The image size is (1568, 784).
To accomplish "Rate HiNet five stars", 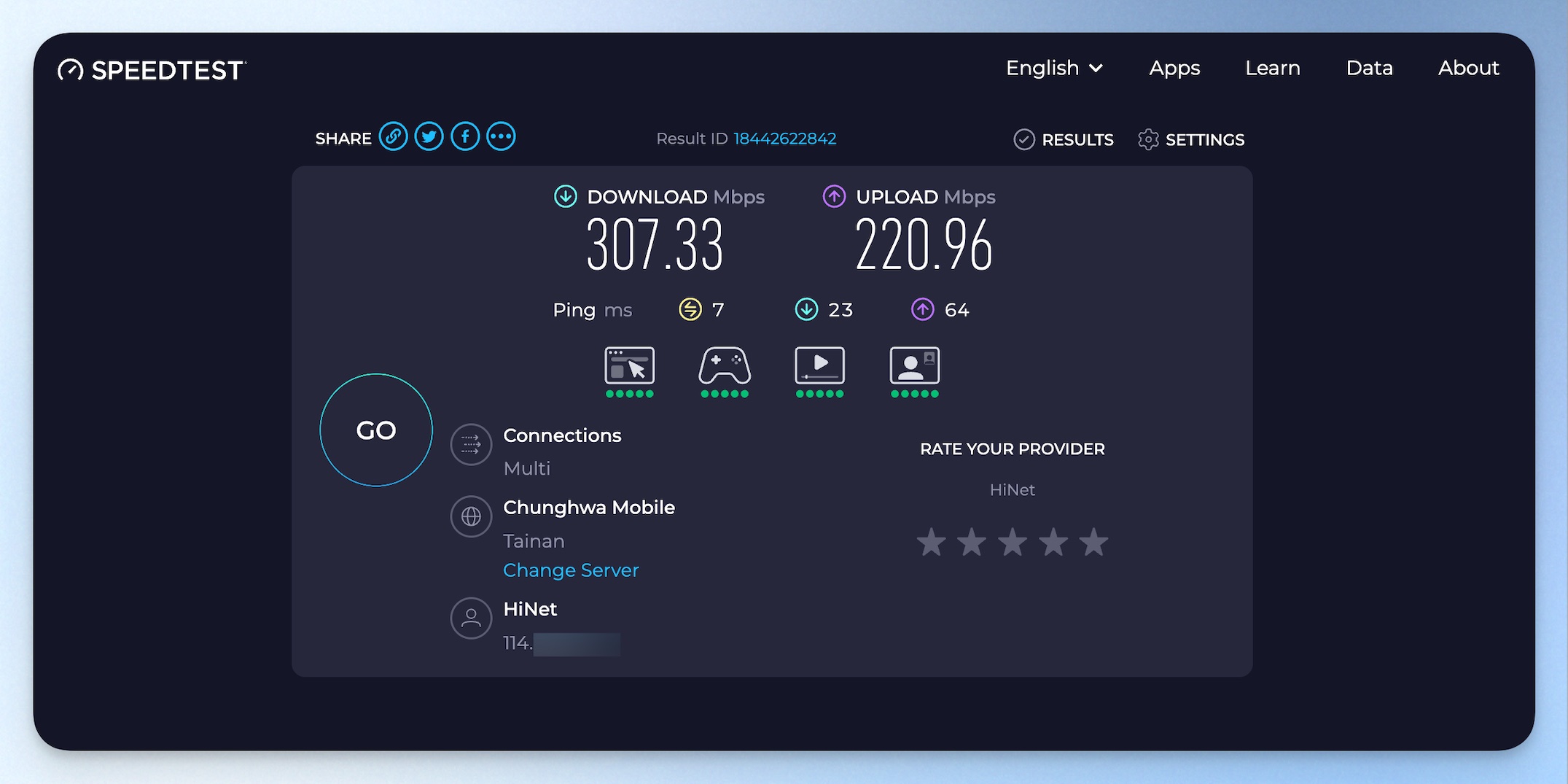I will point(1093,543).
